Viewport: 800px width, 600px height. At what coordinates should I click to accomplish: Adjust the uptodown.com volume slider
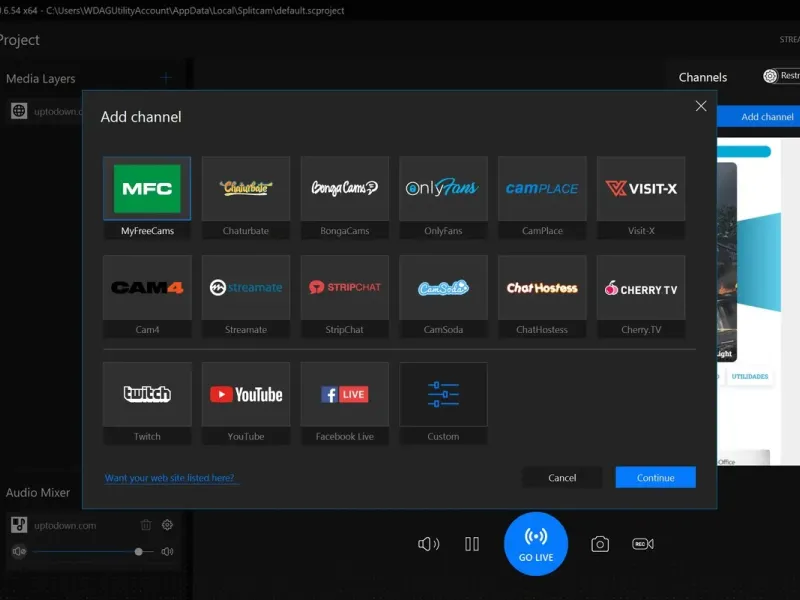(x=93, y=552)
